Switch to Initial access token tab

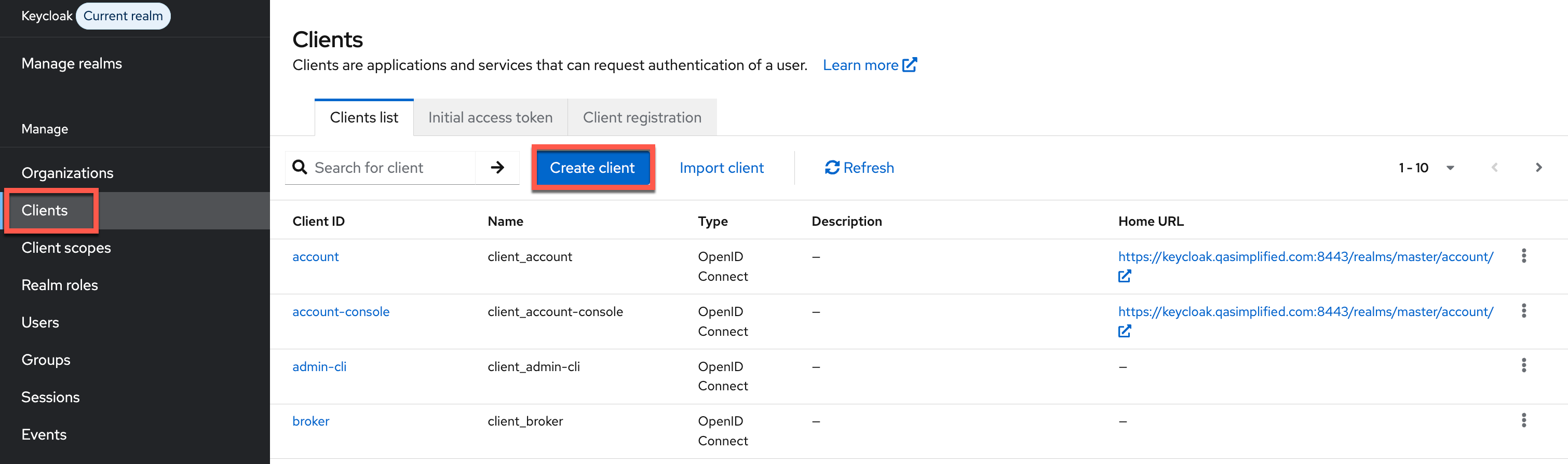[x=490, y=117]
